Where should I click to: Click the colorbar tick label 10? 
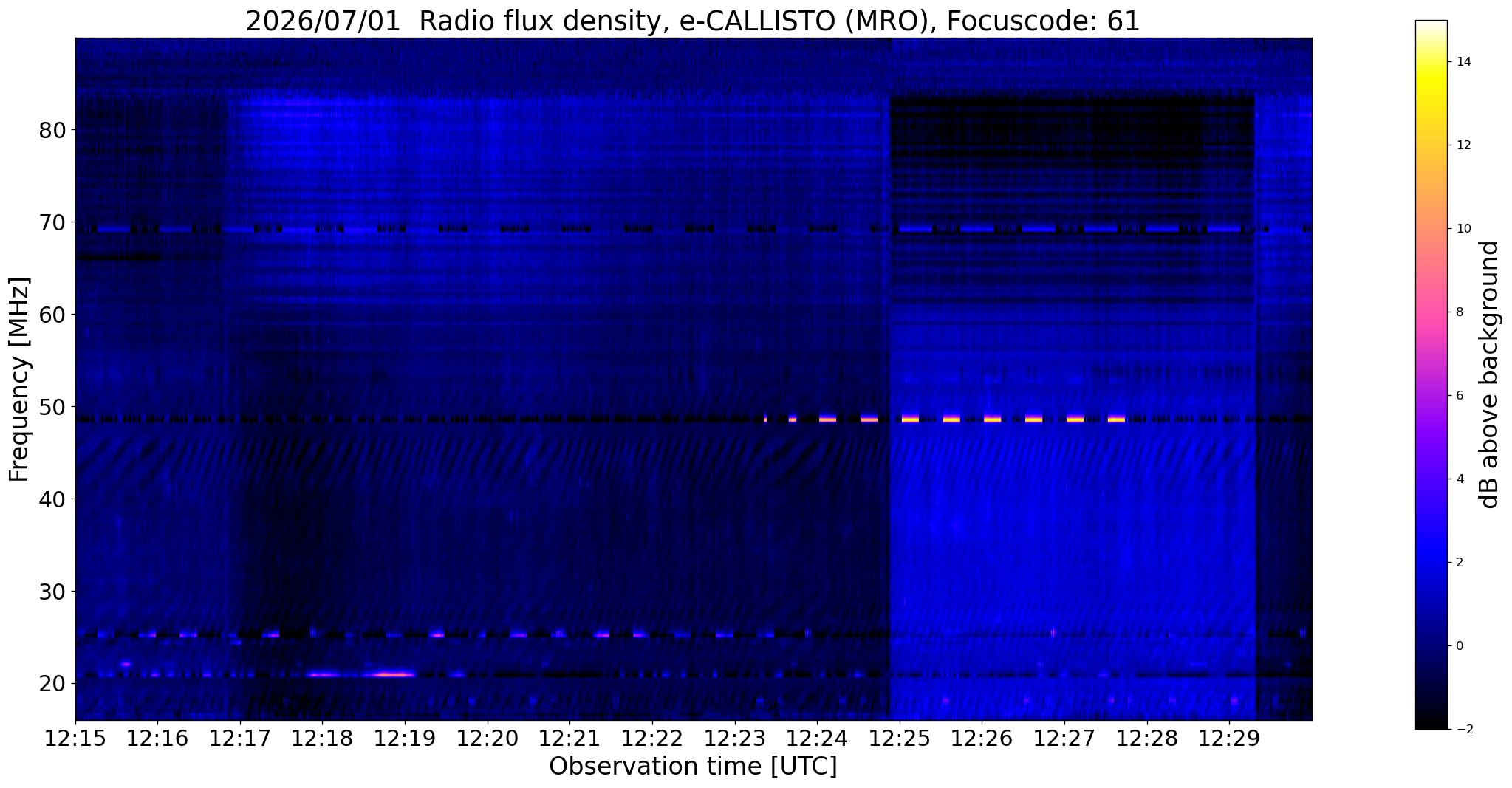pyautogui.click(x=1463, y=229)
